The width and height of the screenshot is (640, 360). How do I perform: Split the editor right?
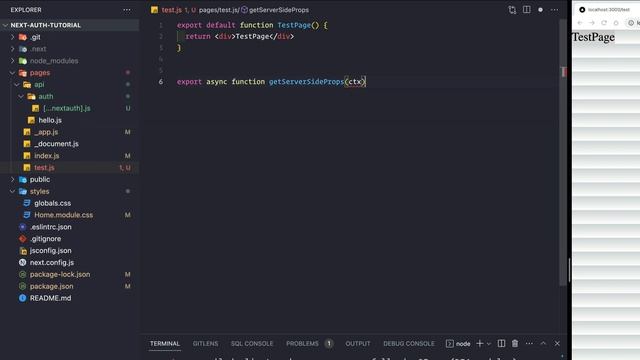527,9
